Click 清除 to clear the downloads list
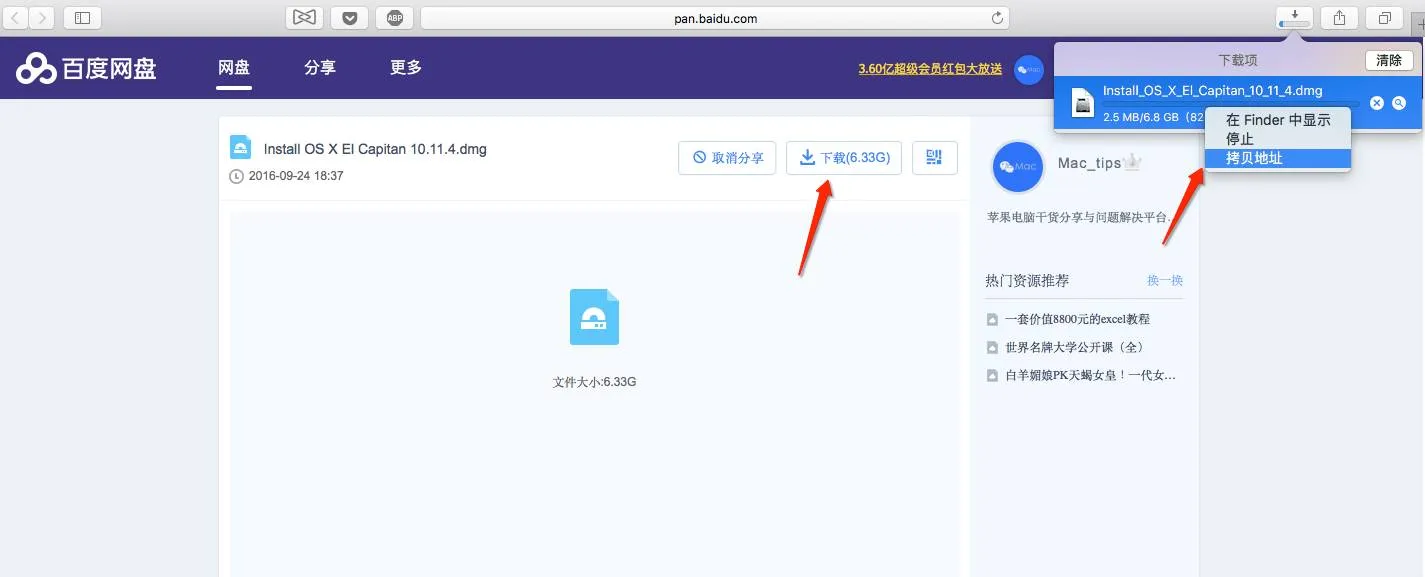 1389,60
